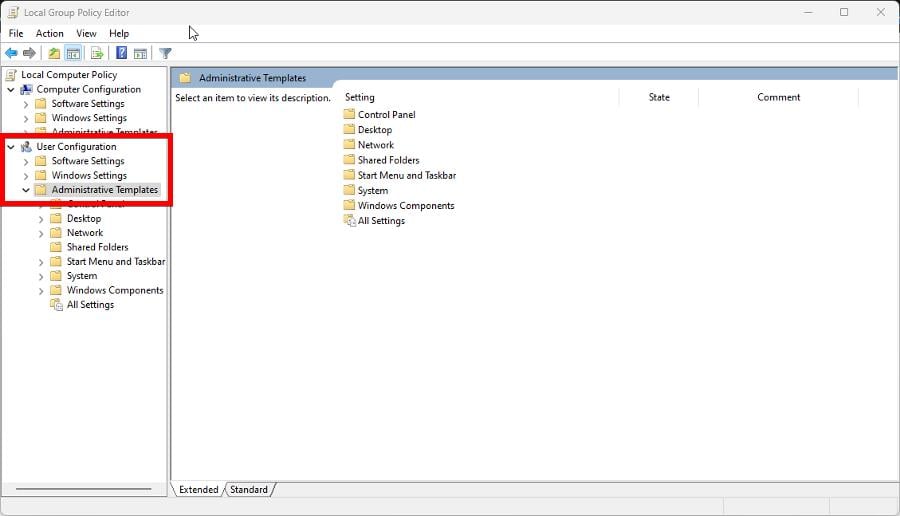Expand Software Settings under Computer Configuration

click(x=26, y=104)
